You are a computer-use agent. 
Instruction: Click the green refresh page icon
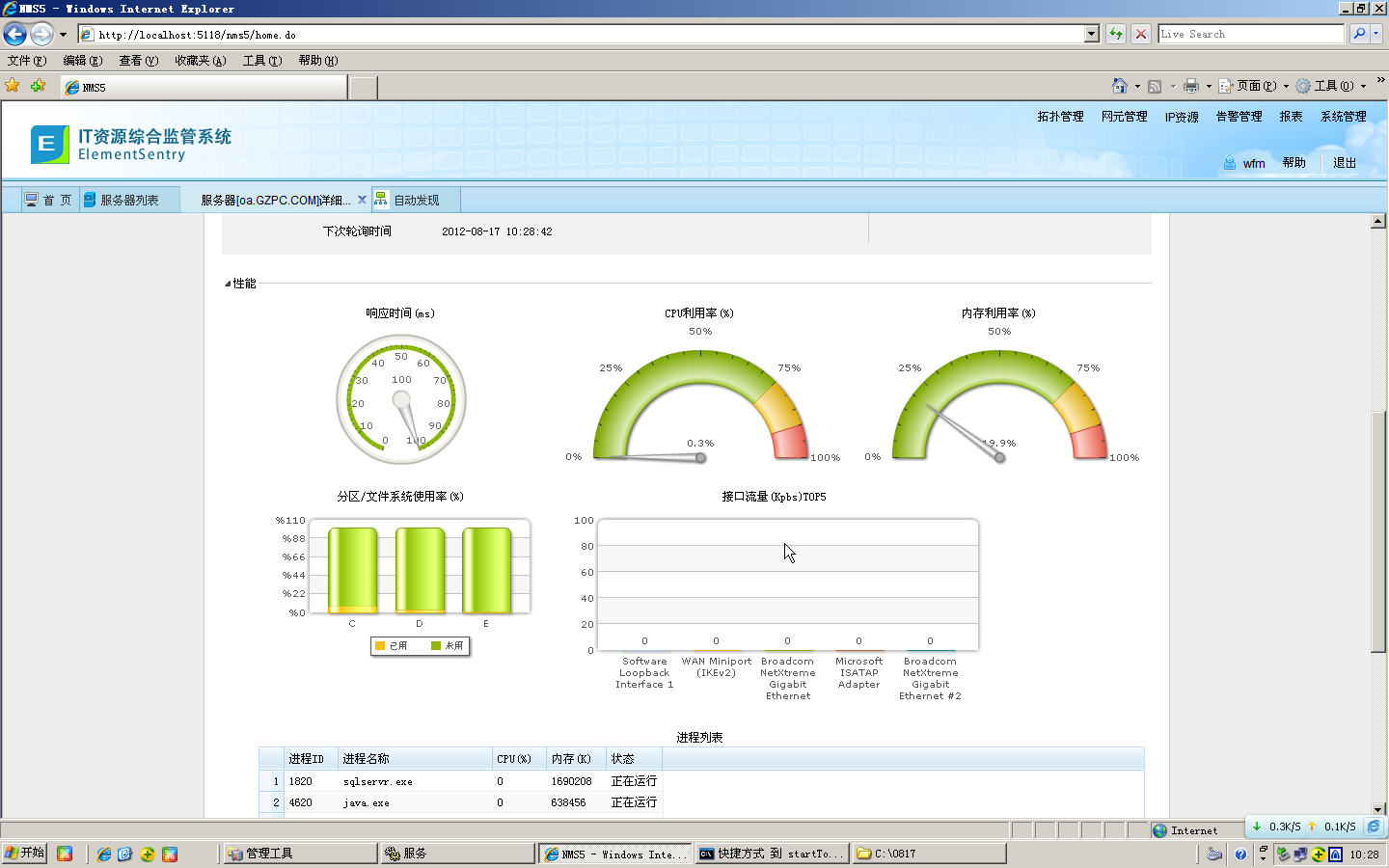click(1116, 34)
